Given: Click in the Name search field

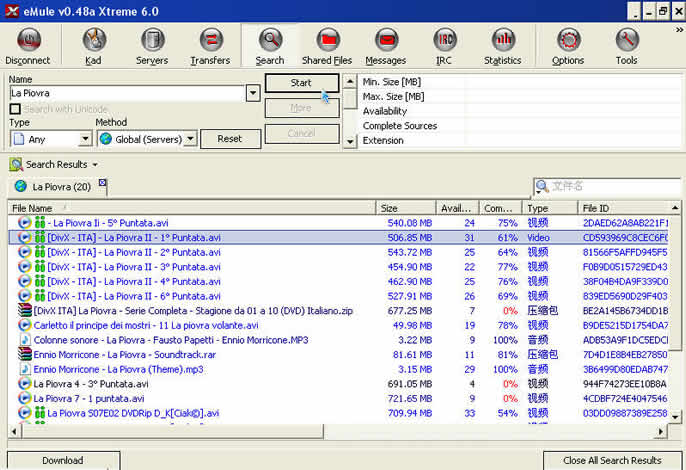Looking at the screenshot, I should [x=127, y=93].
